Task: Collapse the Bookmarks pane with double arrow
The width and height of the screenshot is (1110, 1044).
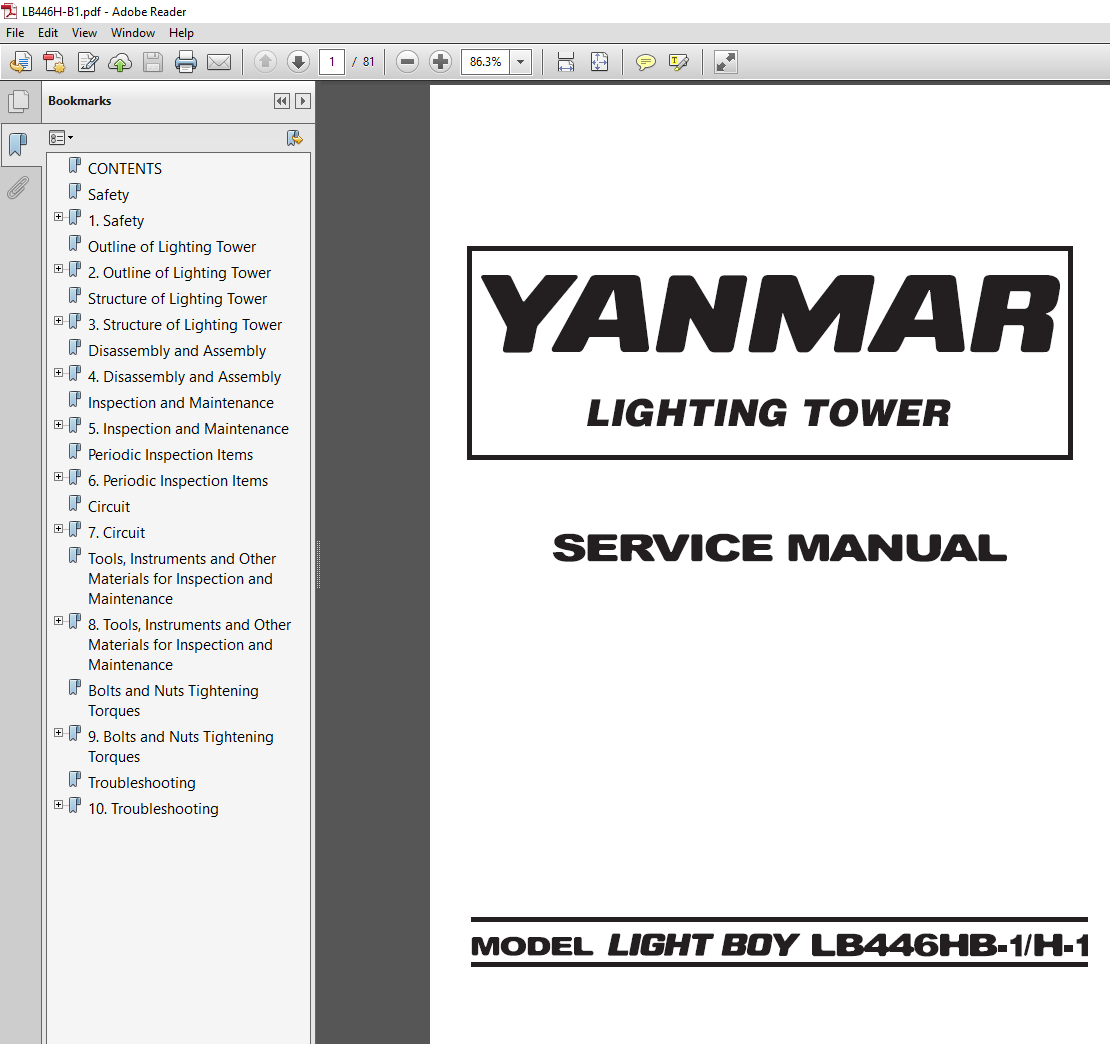Action: pyautogui.click(x=282, y=101)
